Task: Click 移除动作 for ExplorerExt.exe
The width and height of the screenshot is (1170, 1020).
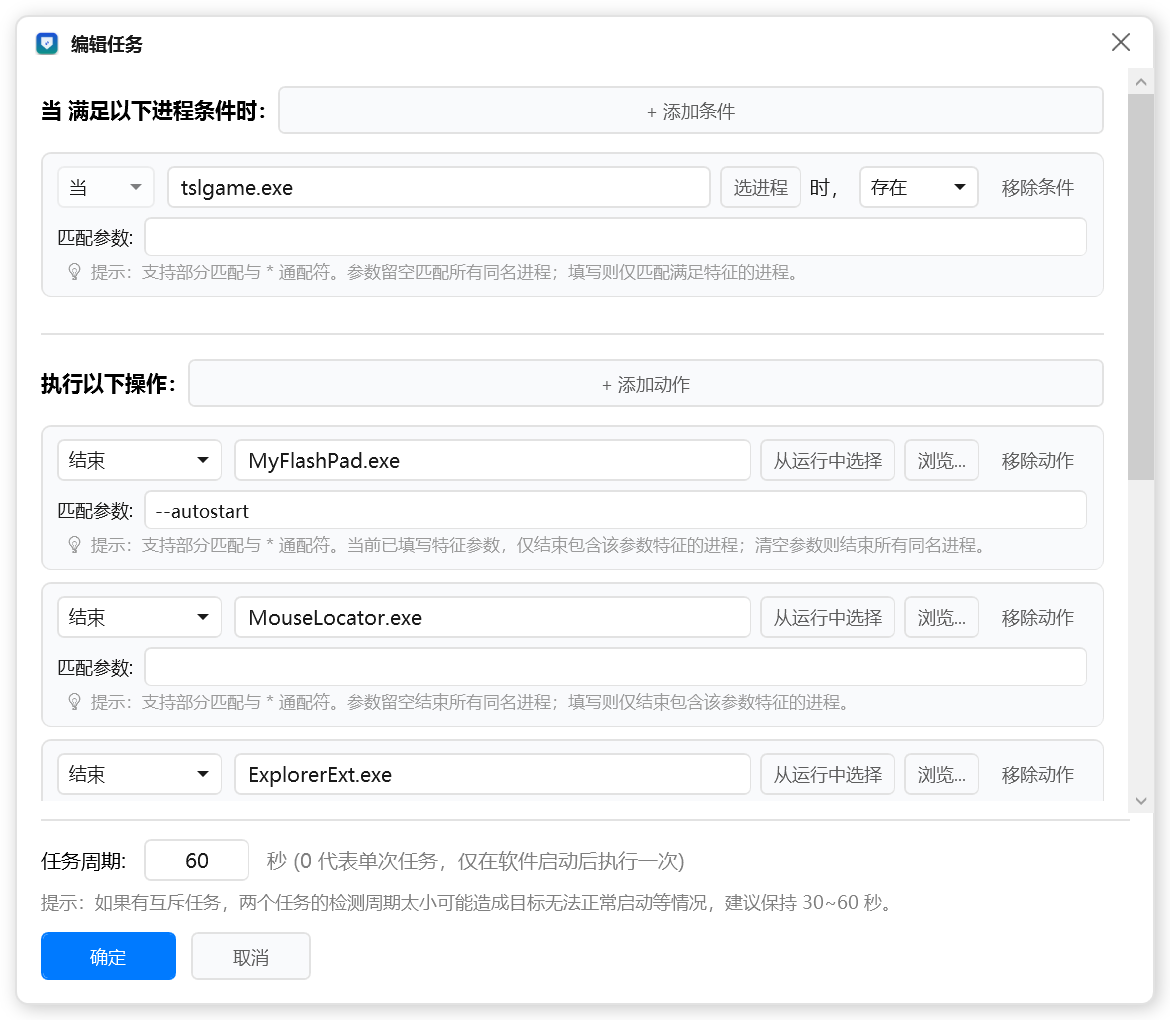Action: point(1037,774)
